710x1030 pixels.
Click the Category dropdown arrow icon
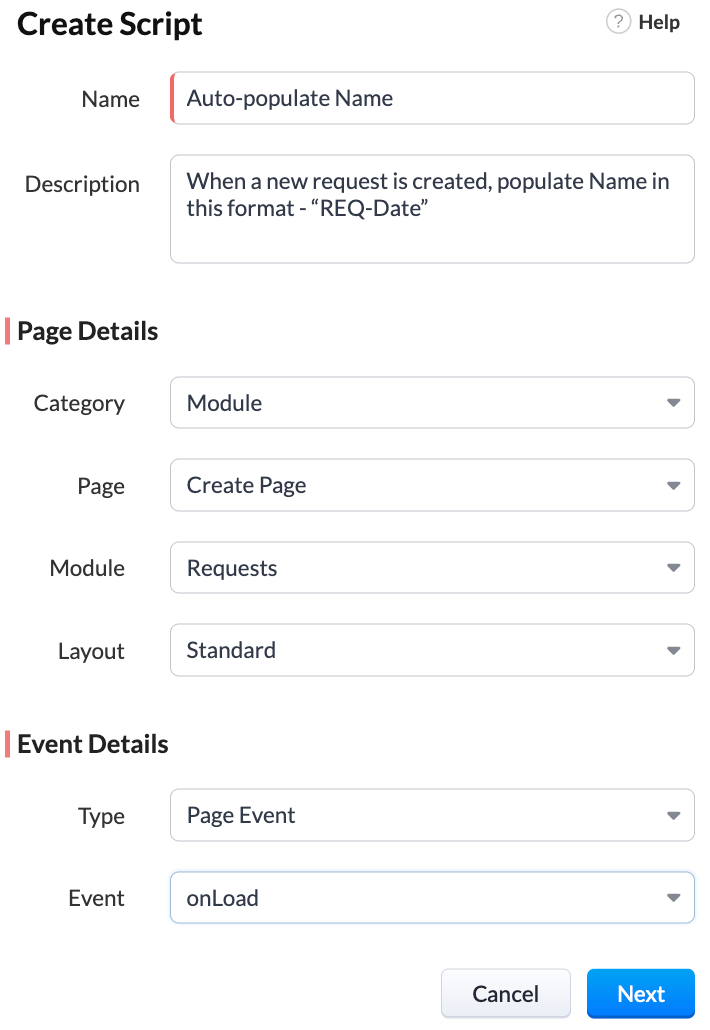click(673, 403)
